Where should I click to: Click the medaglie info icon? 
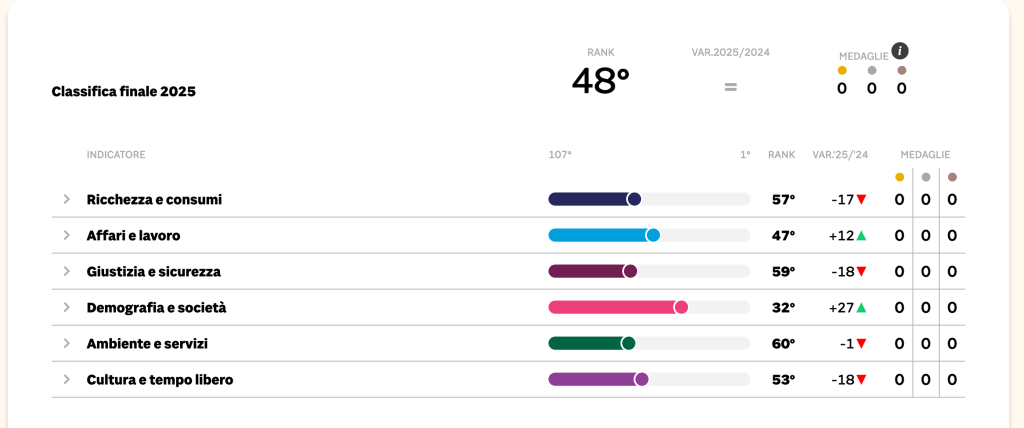pyautogui.click(x=900, y=51)
